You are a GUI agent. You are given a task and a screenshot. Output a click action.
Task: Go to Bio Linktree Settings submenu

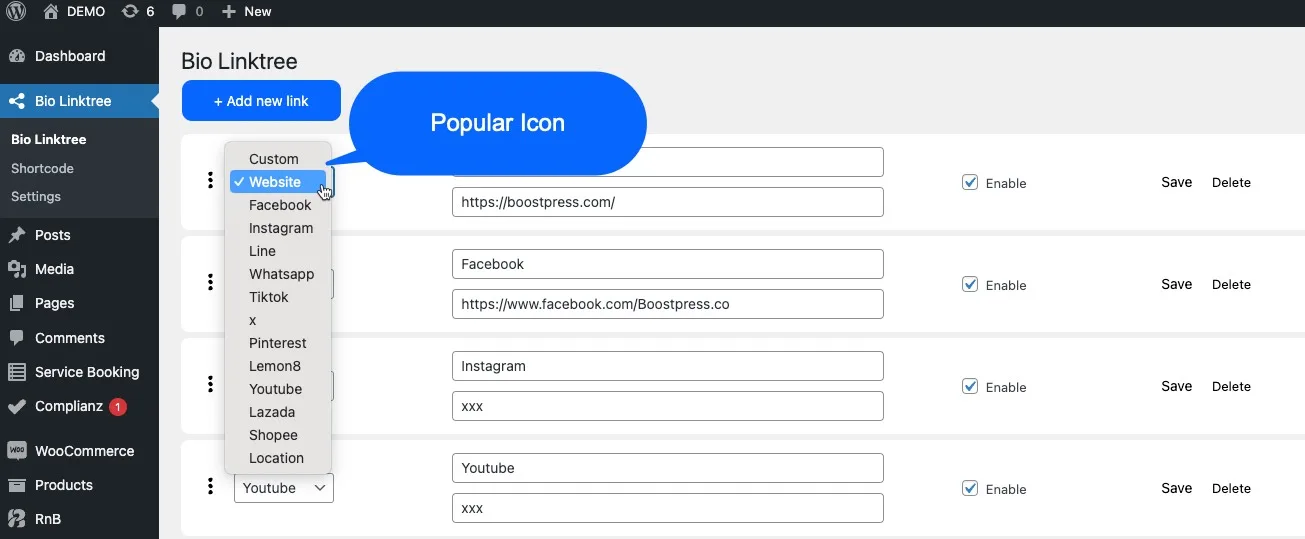[x=36, y=196]
